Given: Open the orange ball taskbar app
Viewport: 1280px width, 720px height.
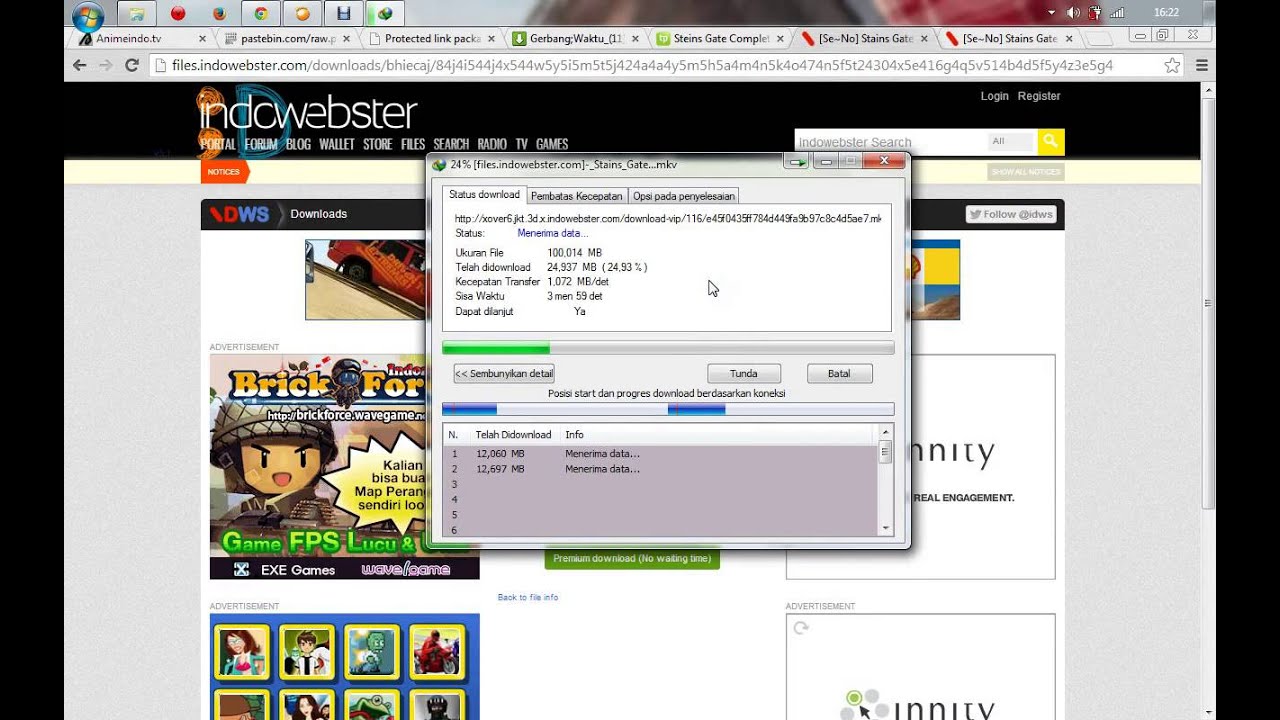Looking at the screenshot, I should click(302, 14).
